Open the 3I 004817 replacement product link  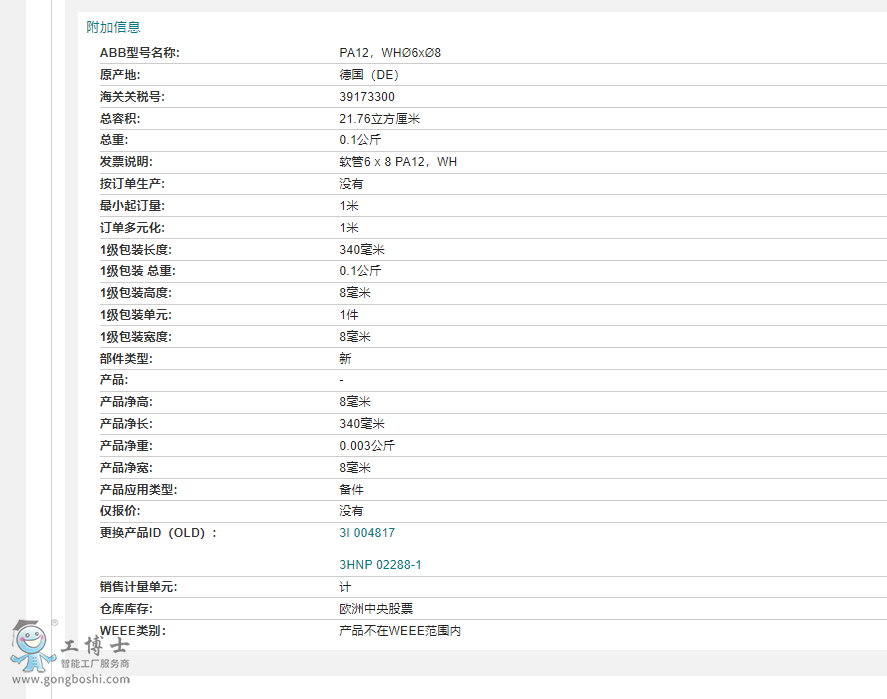367,533
